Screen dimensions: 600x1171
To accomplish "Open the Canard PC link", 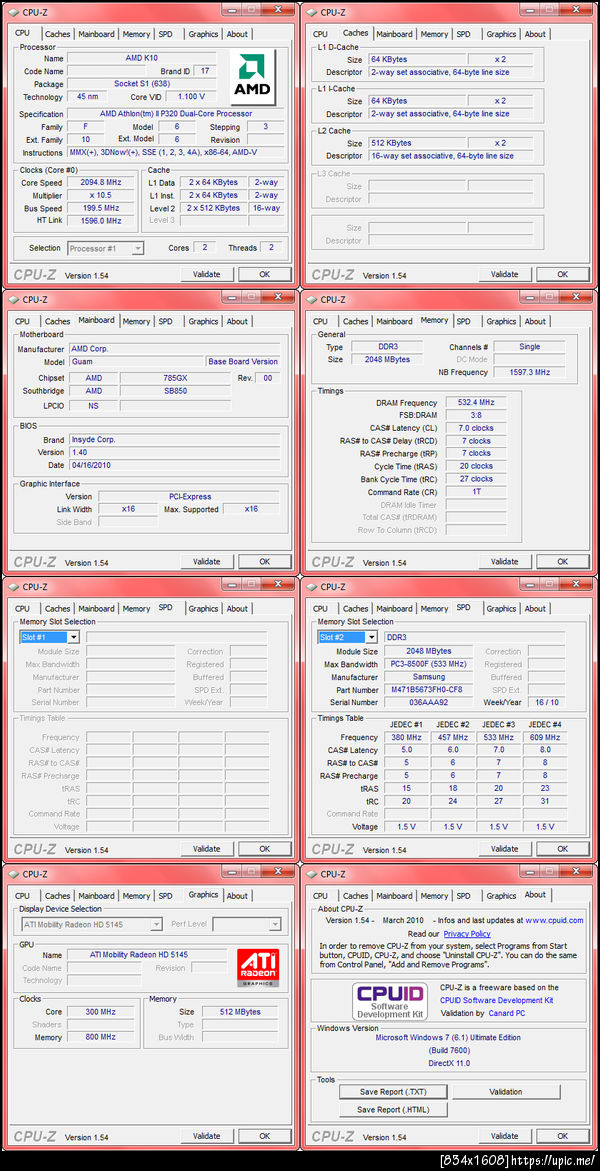I will (507, 1013).
